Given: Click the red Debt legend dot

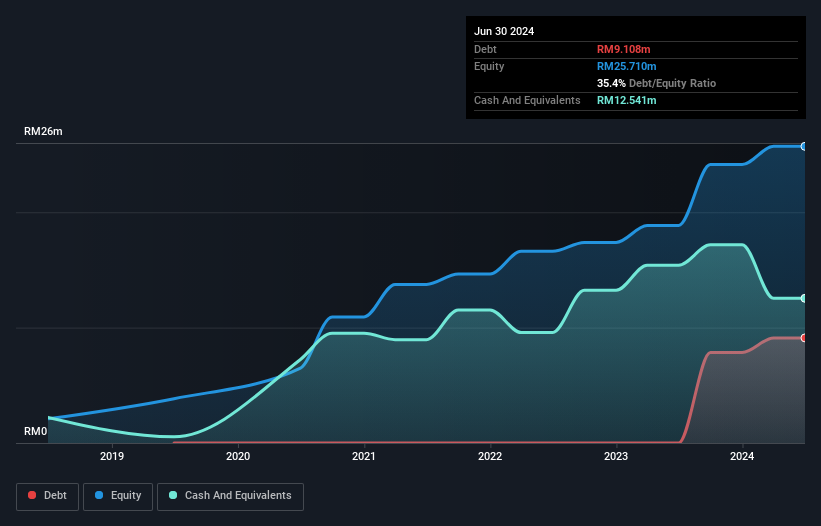Looking at the screenshot, I should pyautogui.click(x=32, y=495).
